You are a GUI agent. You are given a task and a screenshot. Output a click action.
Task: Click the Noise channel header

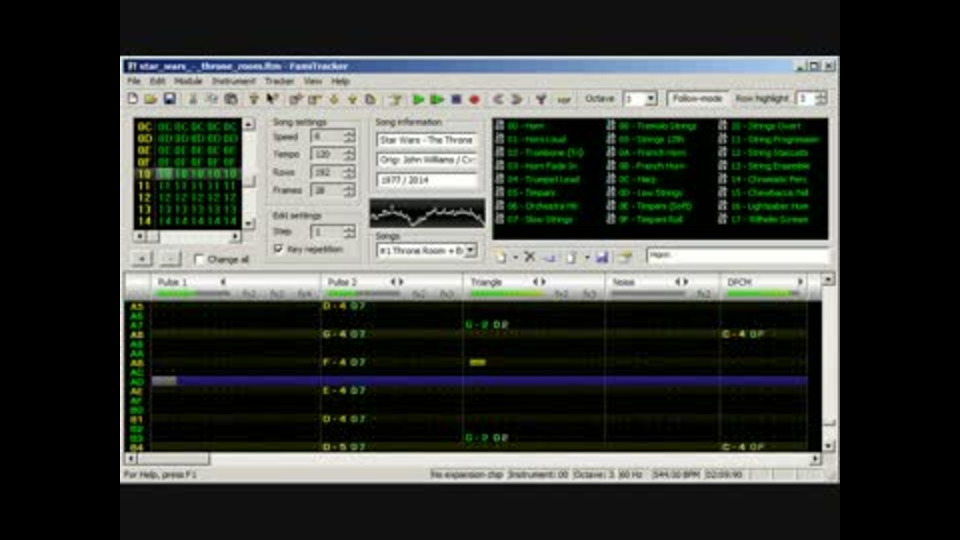662,287
